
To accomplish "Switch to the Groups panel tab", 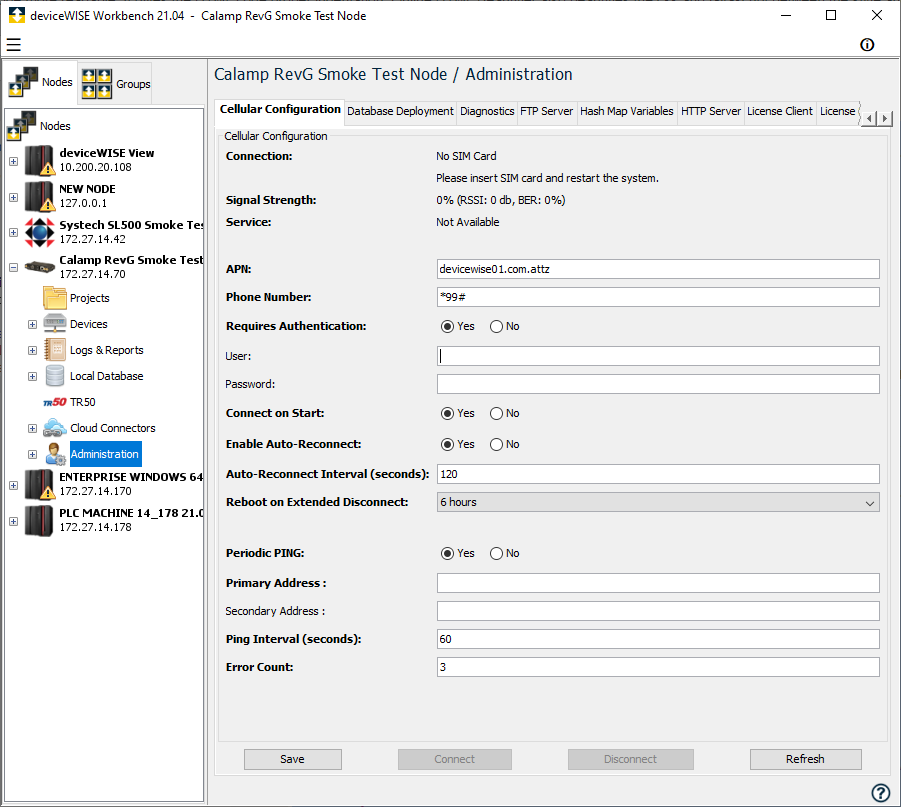I will [x=115, y=84].
